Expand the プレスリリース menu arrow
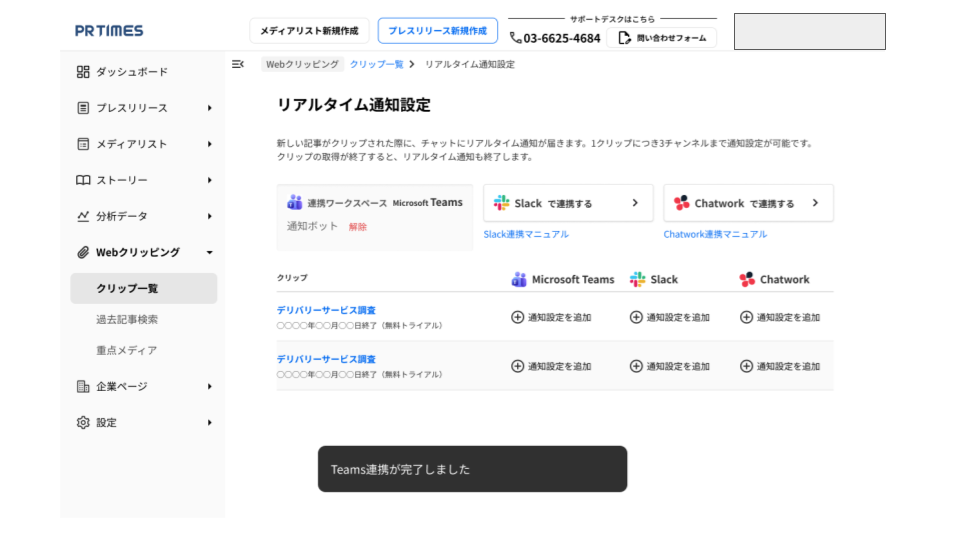 [x=209, y=108]
